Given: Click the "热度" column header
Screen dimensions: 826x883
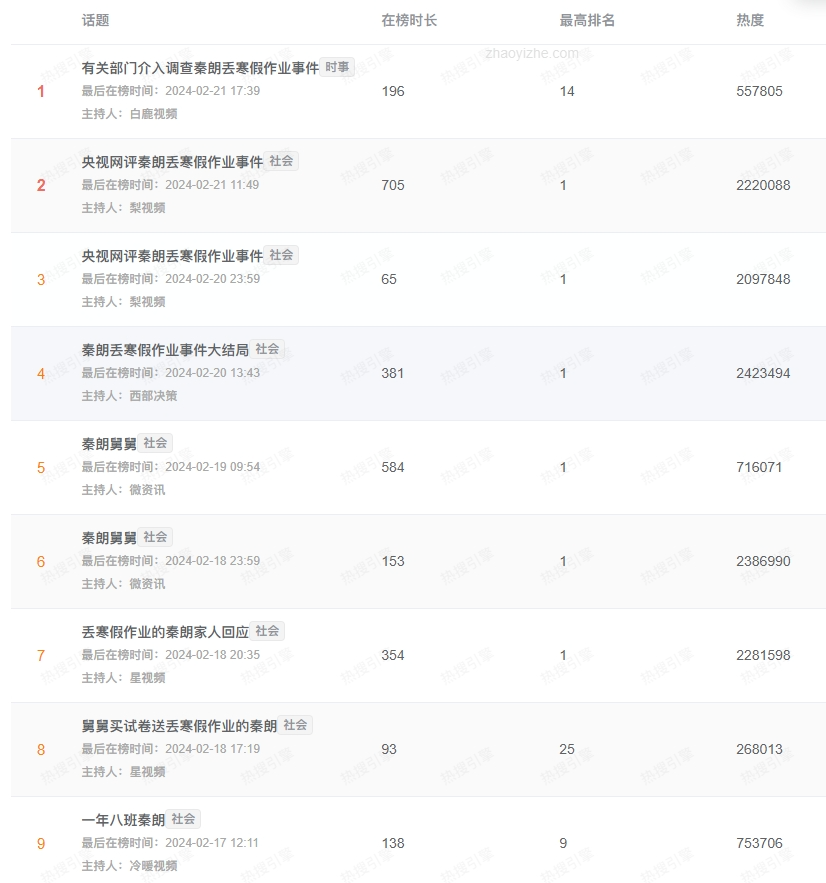Looking at the screenshot, I should pyautogui.click(x=750, y=20).
